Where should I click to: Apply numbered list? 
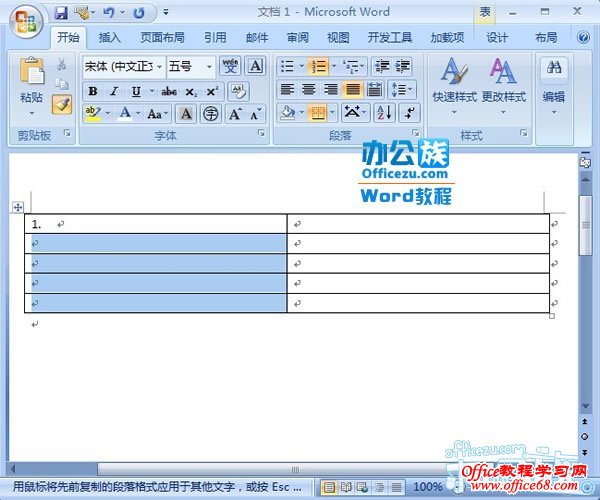tap(318, 66)
